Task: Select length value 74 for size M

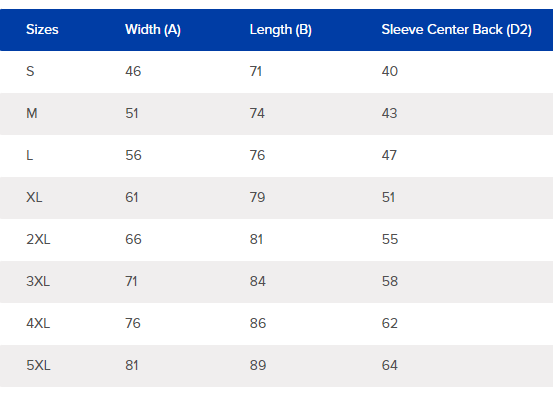Action: 257,114
